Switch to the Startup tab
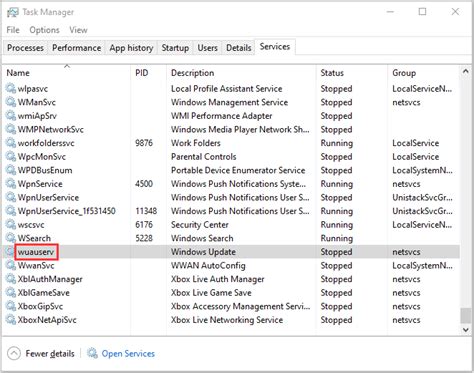This screenshot has height=373, width=474. (175, 48)
